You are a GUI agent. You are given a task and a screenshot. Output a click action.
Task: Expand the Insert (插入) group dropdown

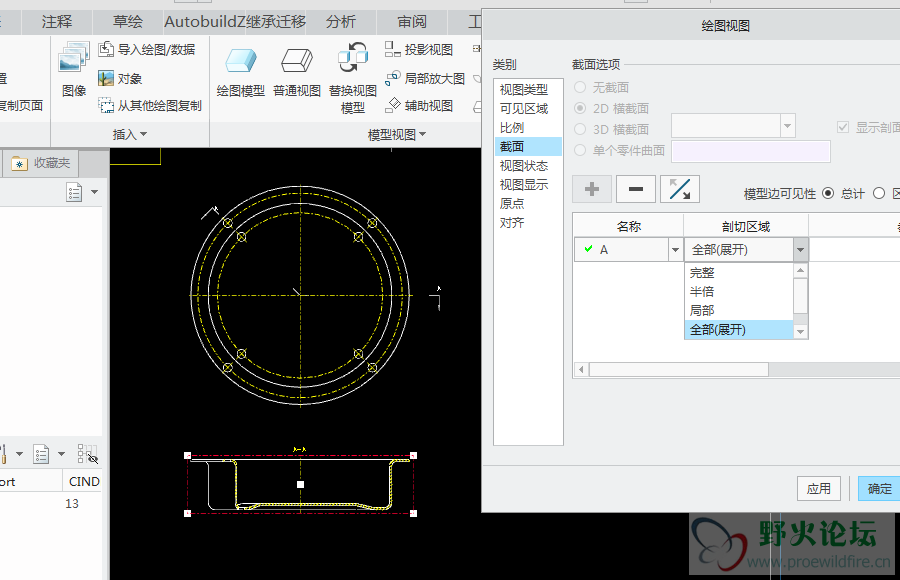coord(130,134)
